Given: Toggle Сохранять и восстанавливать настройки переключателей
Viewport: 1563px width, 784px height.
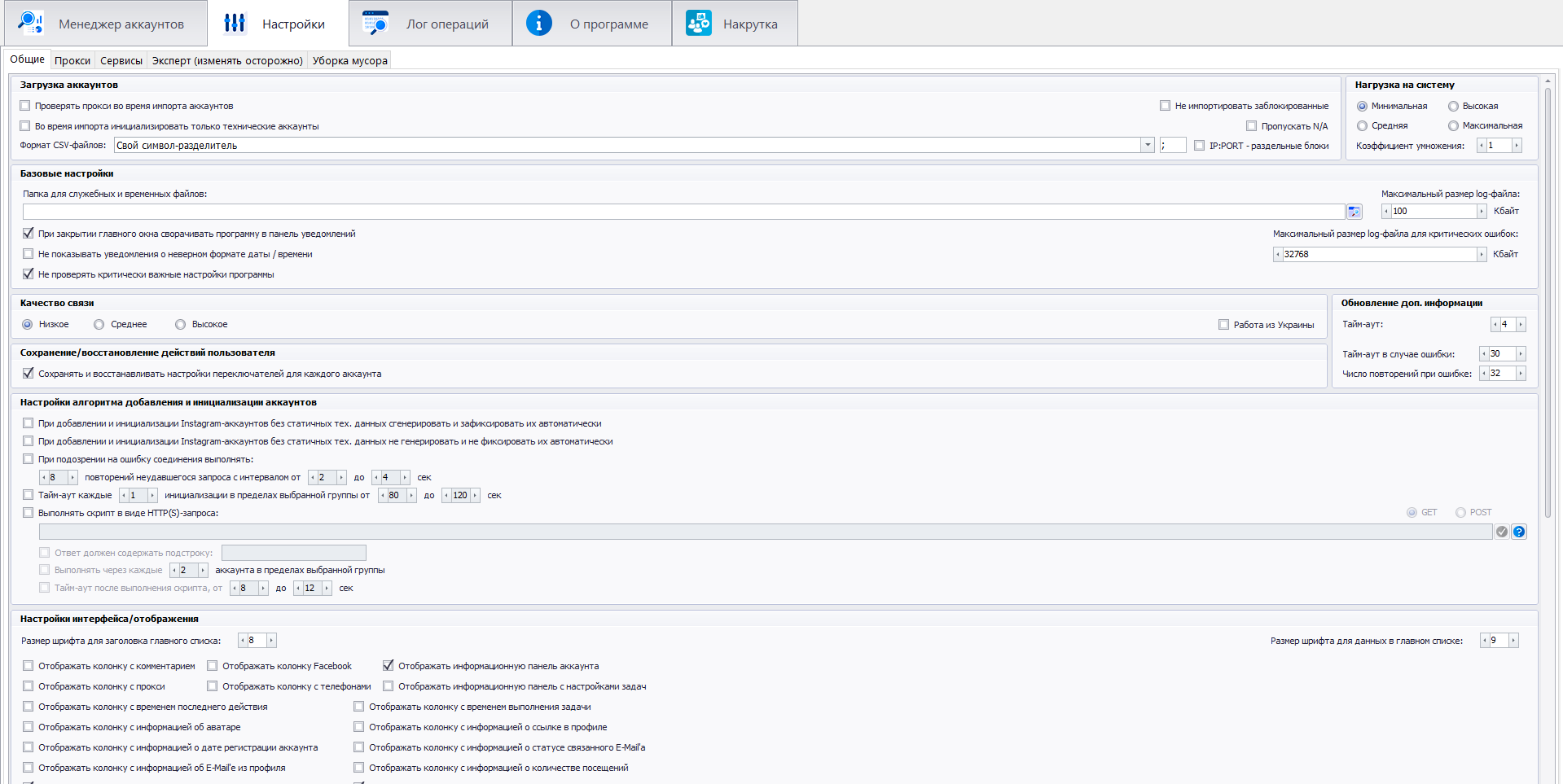Looking at the screenshot, I should tap(29, 374).
